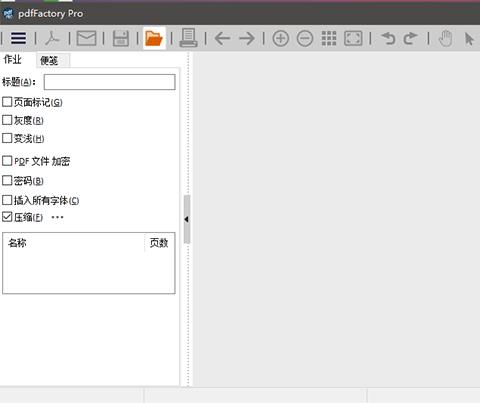Click the save floppy disk icon
Viewport: 480px width, 403px height.
[120, 38]
